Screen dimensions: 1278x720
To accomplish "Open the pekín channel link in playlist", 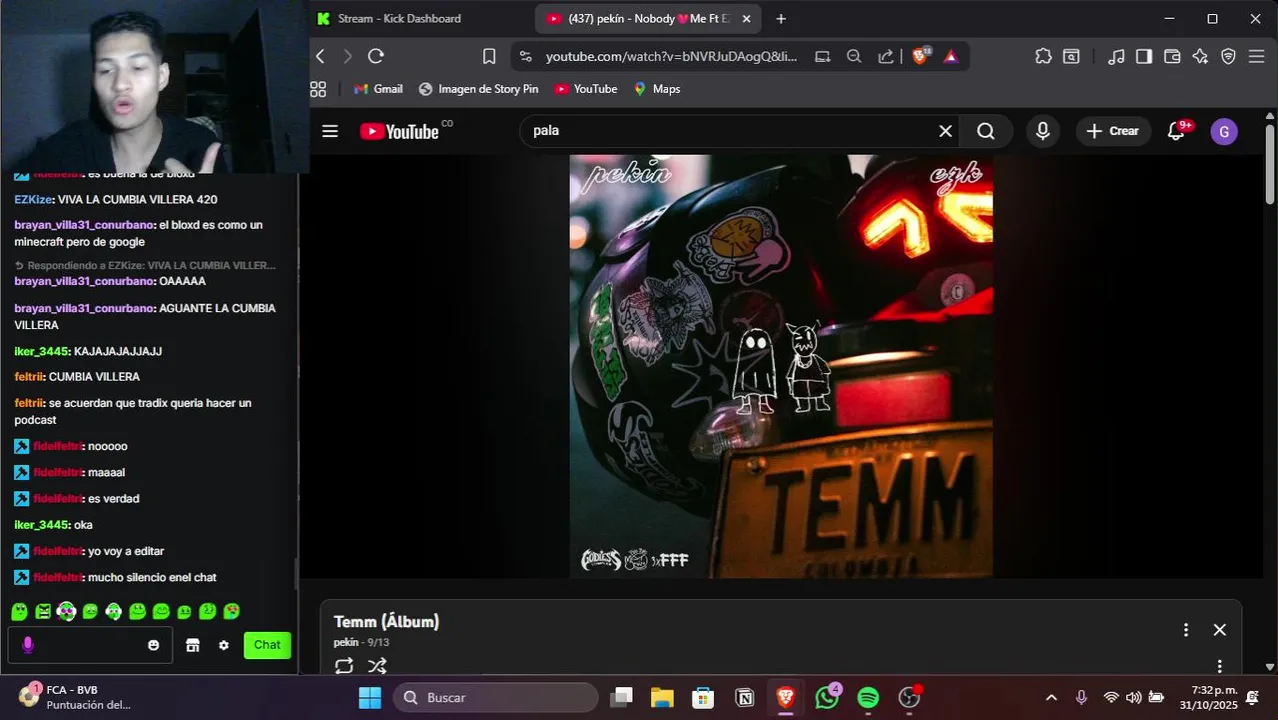I will pyautogui.click(x=346, y=642).
